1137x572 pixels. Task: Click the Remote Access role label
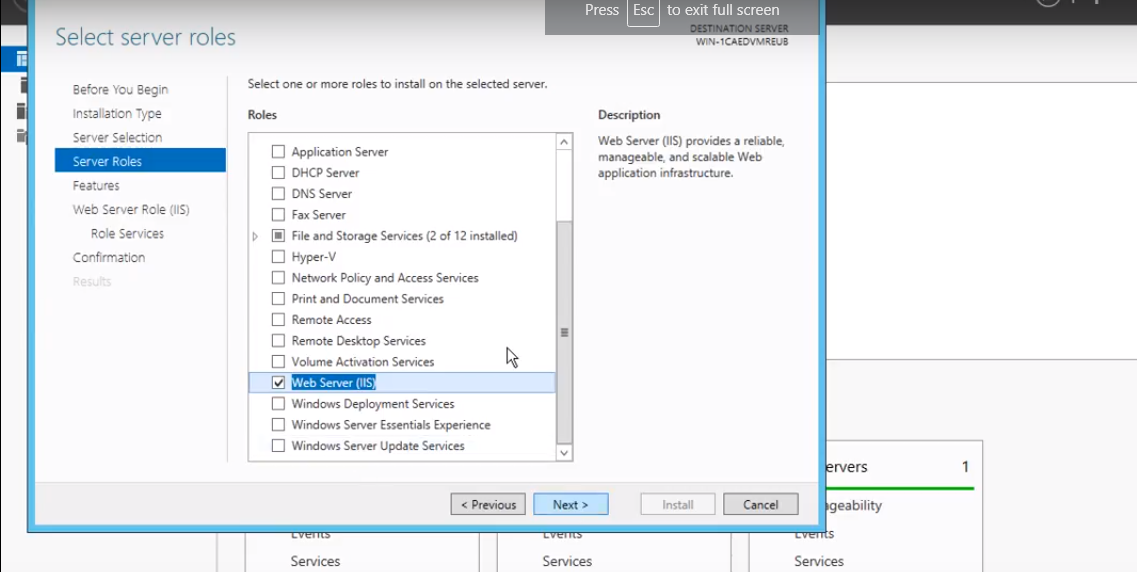point(331,320)
